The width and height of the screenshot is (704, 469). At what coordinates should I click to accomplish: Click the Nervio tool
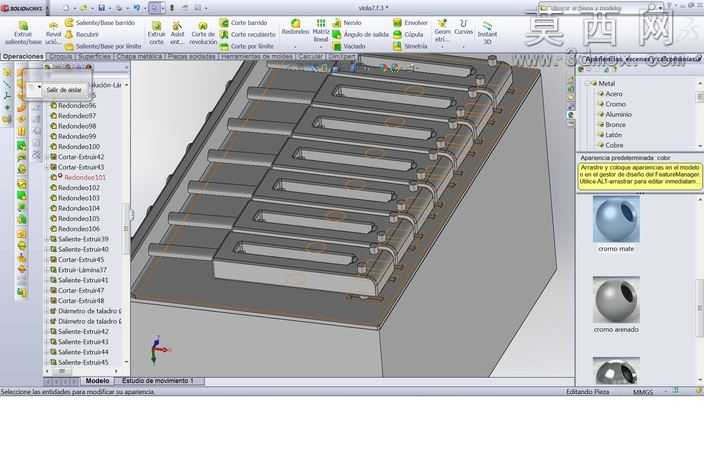347,22
